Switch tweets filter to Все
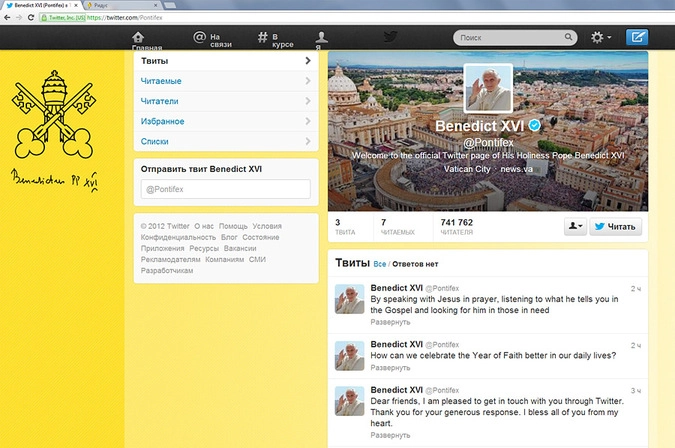The height and width of the screenshot is (448, 675). pos(379,264)
